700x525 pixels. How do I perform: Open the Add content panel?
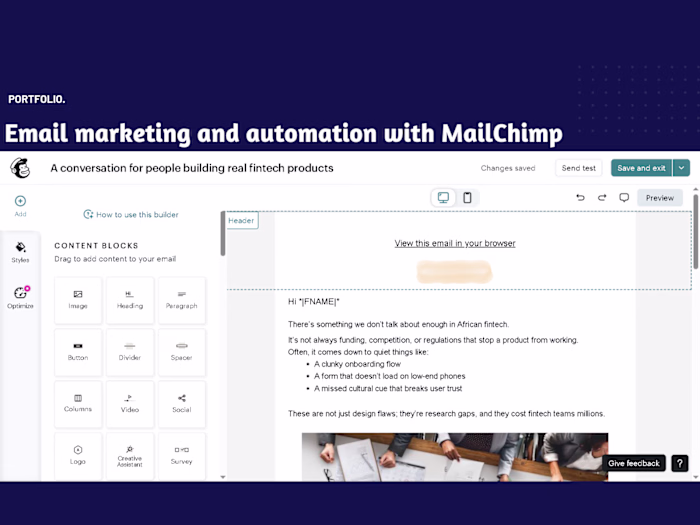coord(20,205)
